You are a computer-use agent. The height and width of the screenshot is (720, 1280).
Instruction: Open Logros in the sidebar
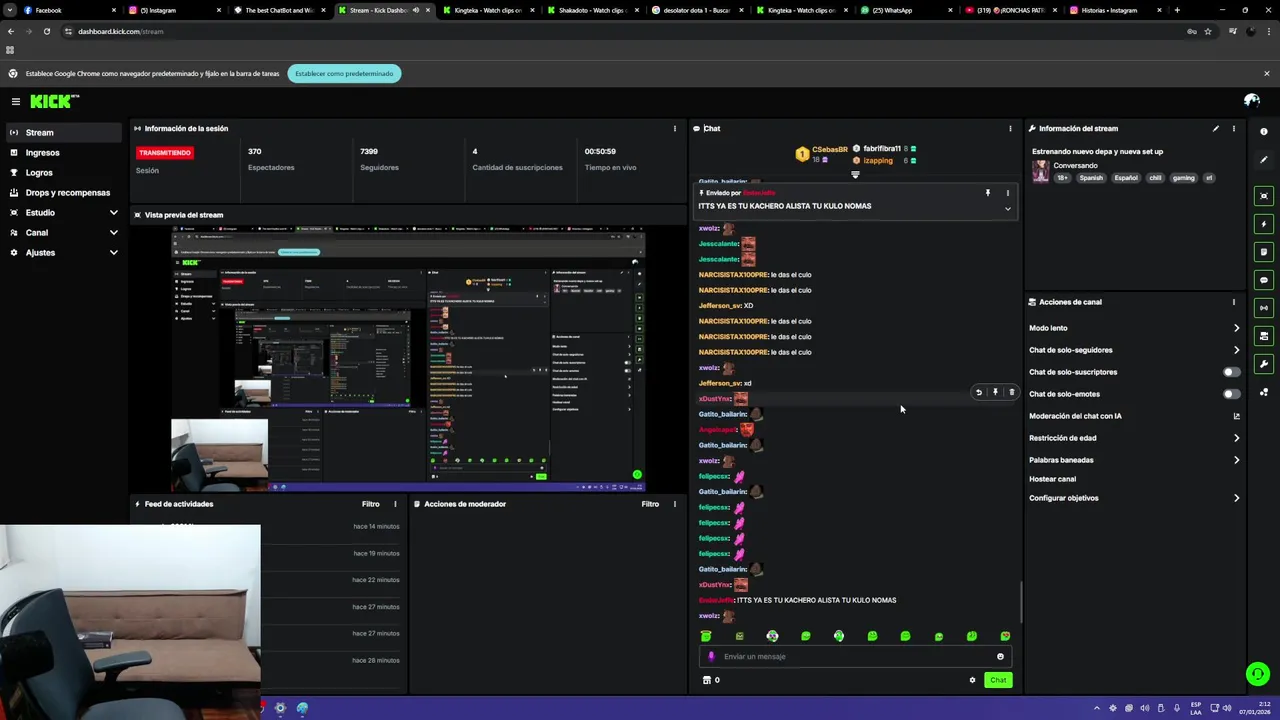coord(63,172)
